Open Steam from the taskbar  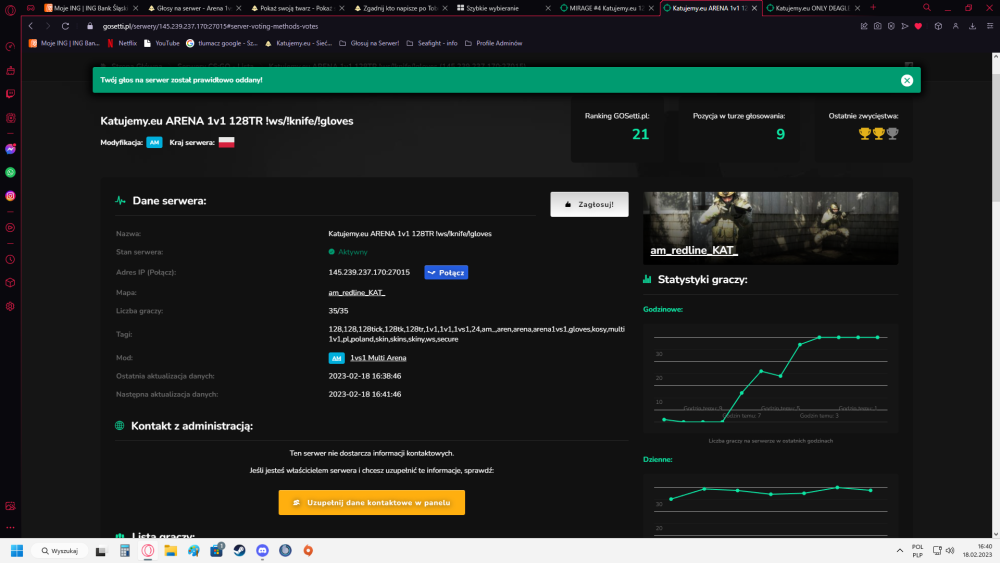pyautogui.click(x=239, y=551)
